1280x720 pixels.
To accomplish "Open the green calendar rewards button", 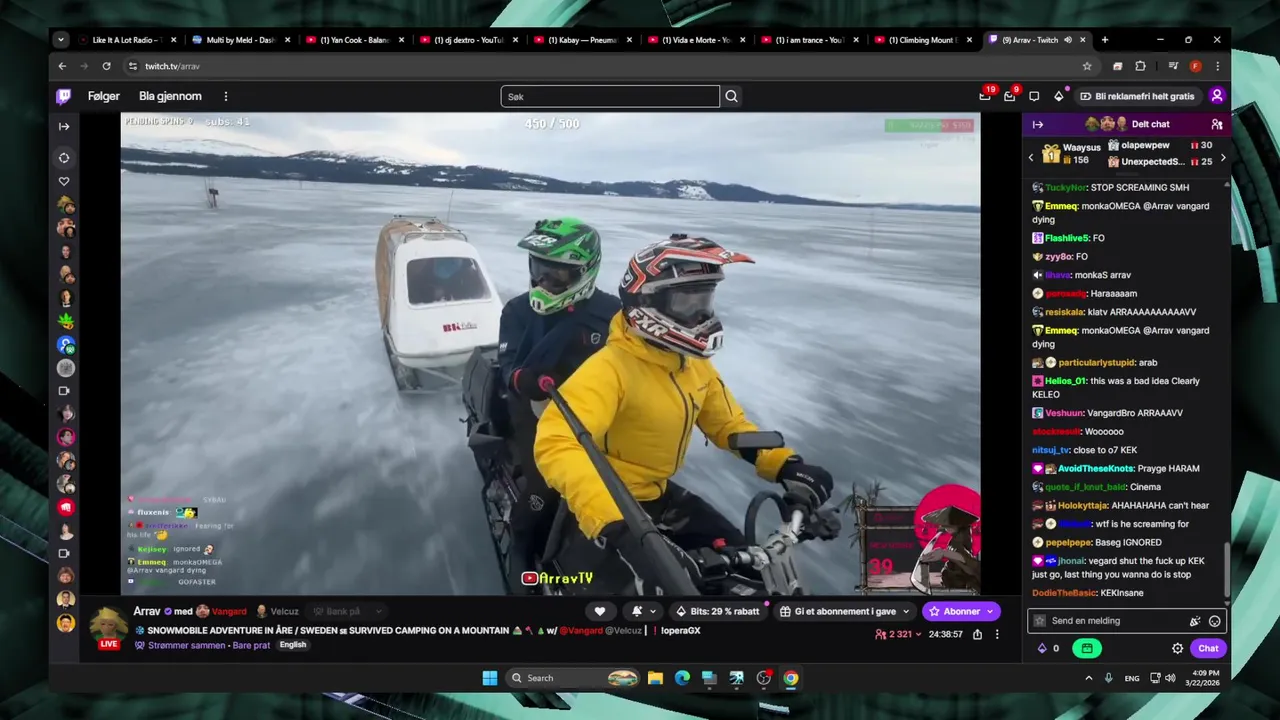I will (1086, 648).
